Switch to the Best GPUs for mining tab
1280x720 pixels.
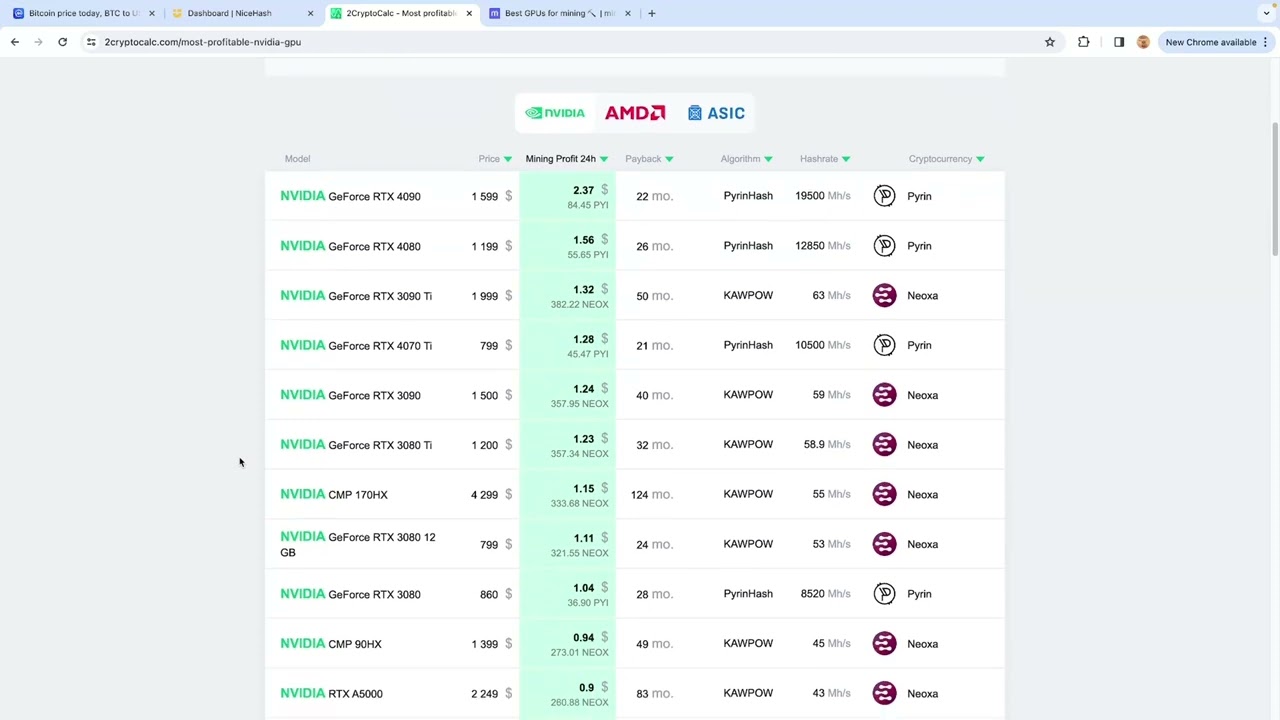coord(559,13)
